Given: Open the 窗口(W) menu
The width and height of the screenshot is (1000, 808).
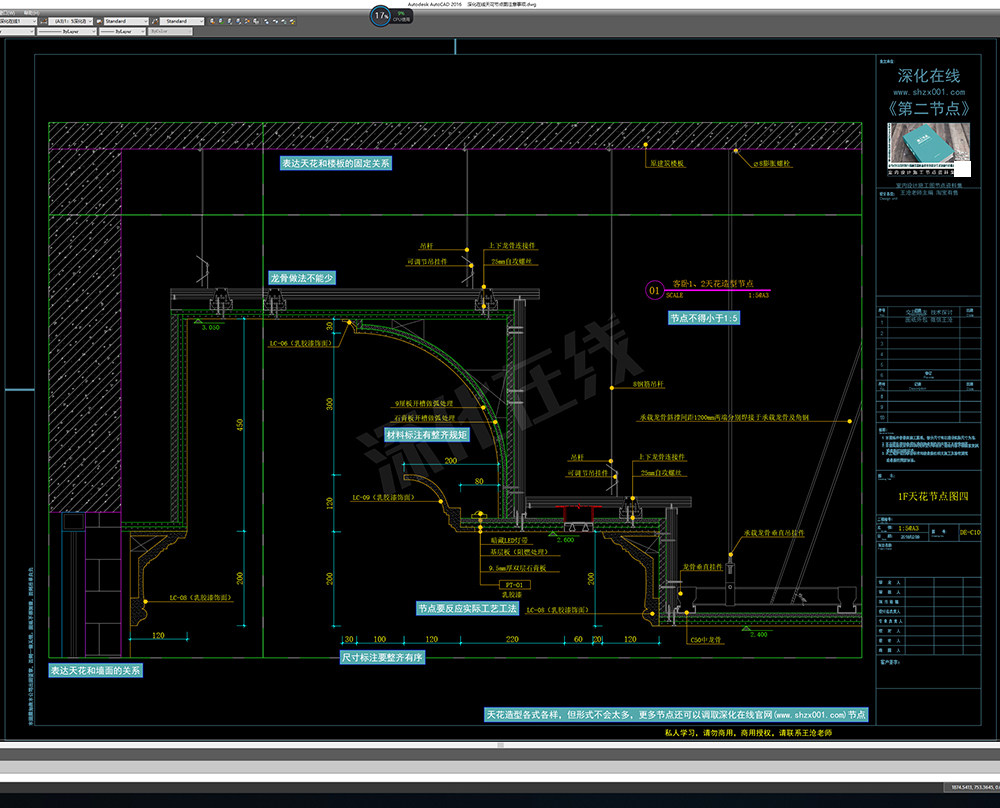Looking at the screenshot, I should tap(7, 13).
